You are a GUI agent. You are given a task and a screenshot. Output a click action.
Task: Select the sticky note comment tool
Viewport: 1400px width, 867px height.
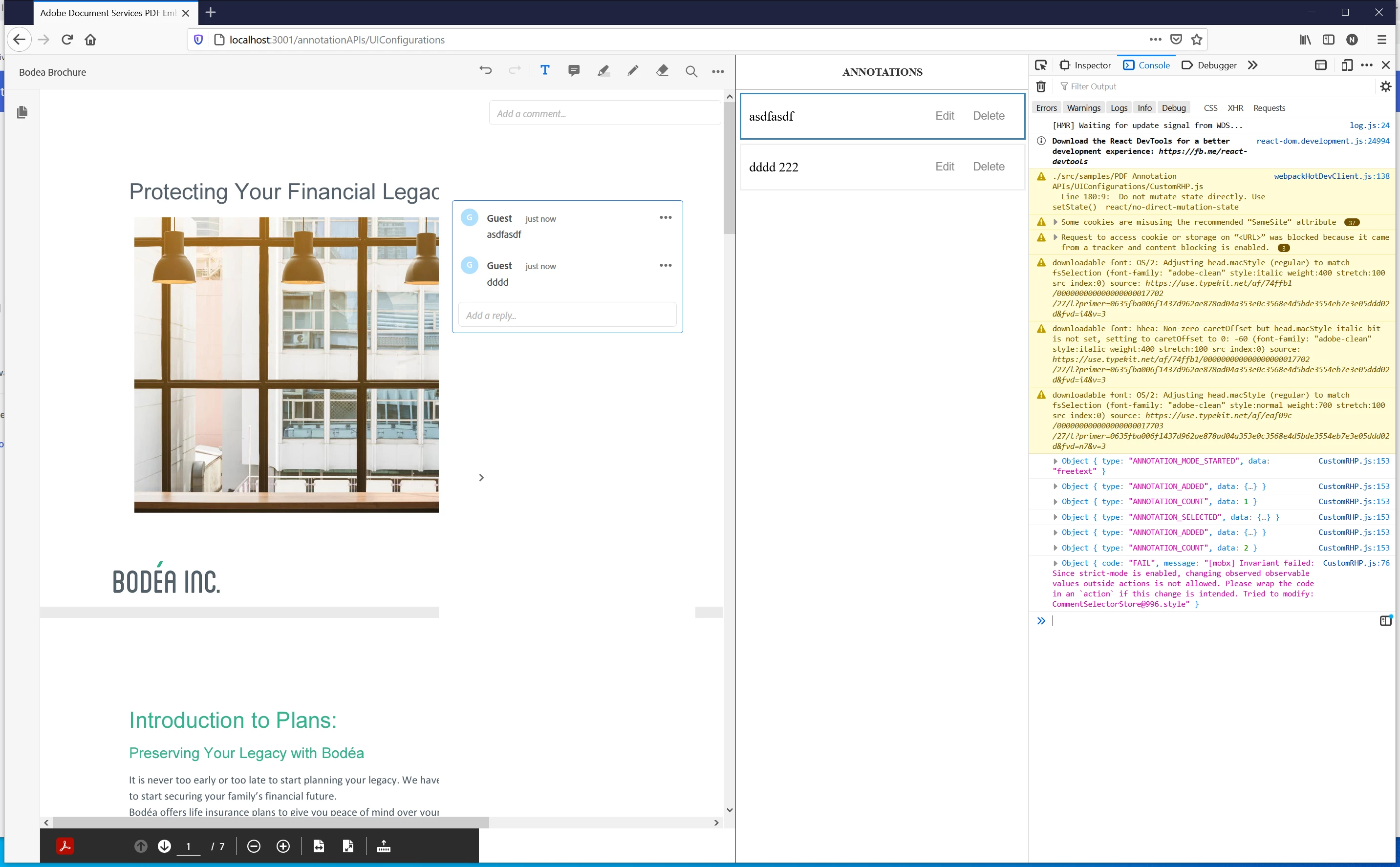coord(574,70)
